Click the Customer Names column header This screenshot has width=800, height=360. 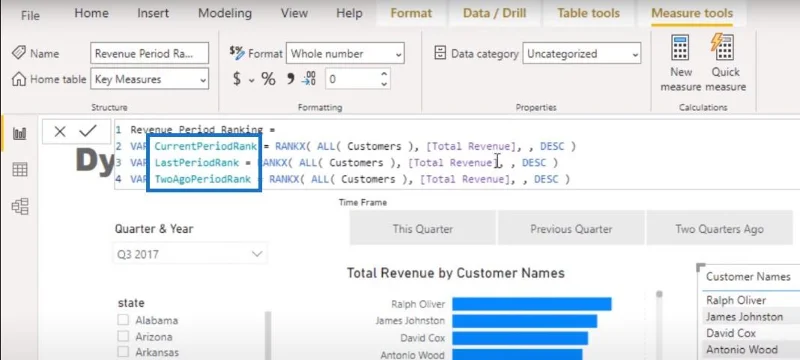pyautogui.click(x=748, y=277)
